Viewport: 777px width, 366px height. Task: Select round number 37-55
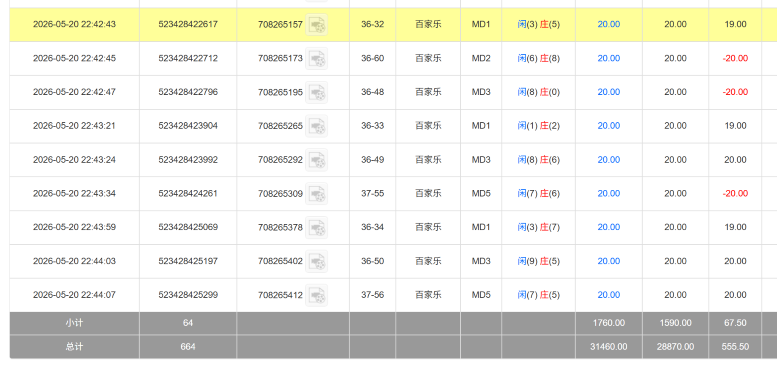point(373,194)
